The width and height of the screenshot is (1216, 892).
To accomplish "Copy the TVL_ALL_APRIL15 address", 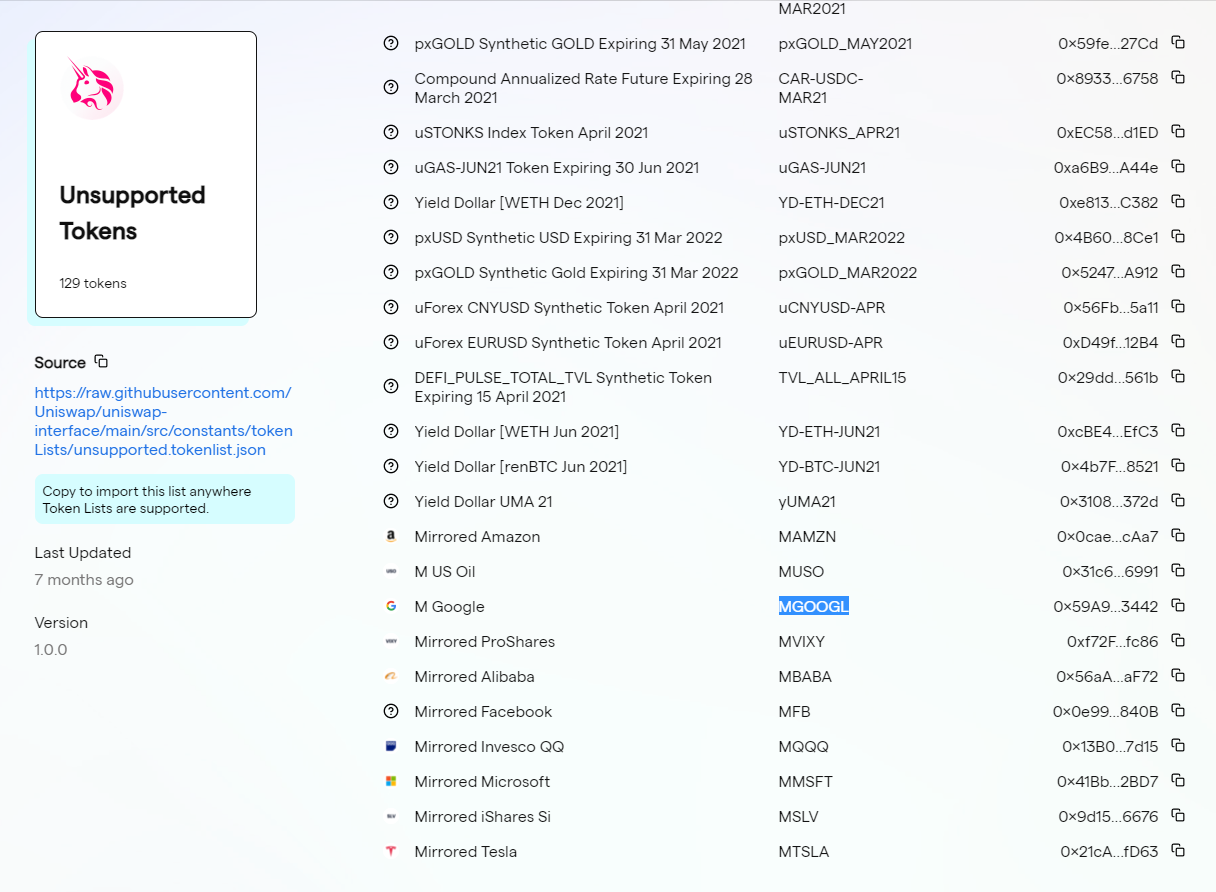I will pos(1178,376).
